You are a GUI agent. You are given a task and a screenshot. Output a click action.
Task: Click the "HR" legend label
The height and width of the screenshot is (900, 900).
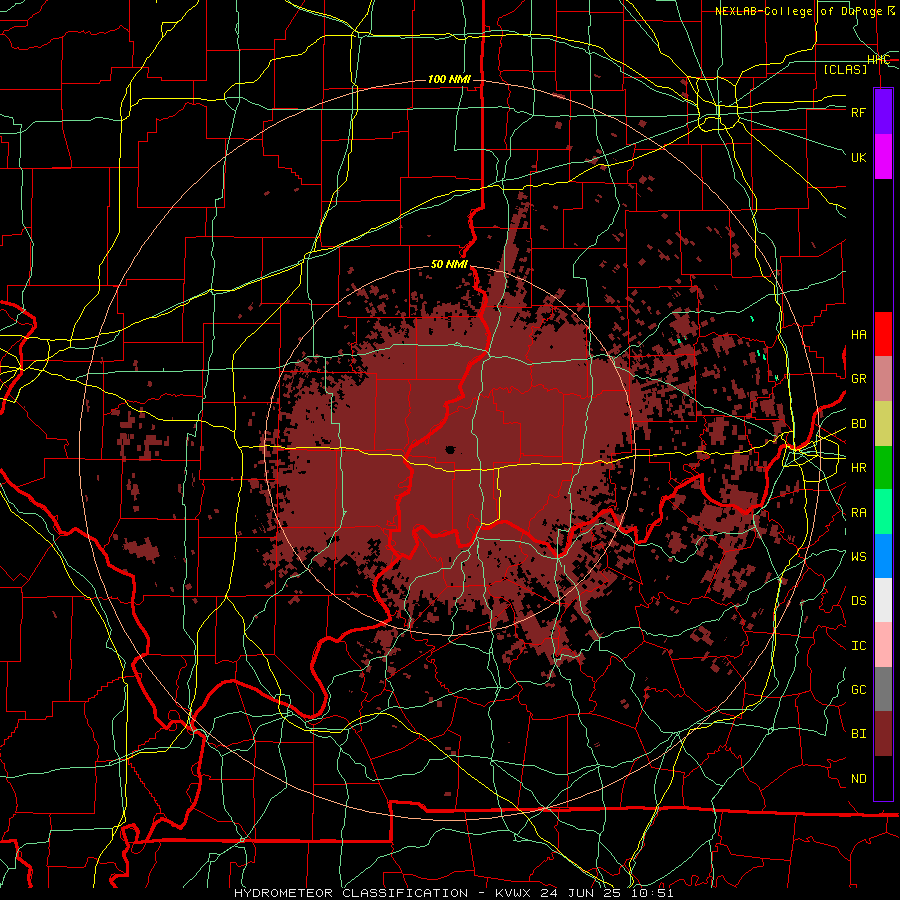click(858, 468)
